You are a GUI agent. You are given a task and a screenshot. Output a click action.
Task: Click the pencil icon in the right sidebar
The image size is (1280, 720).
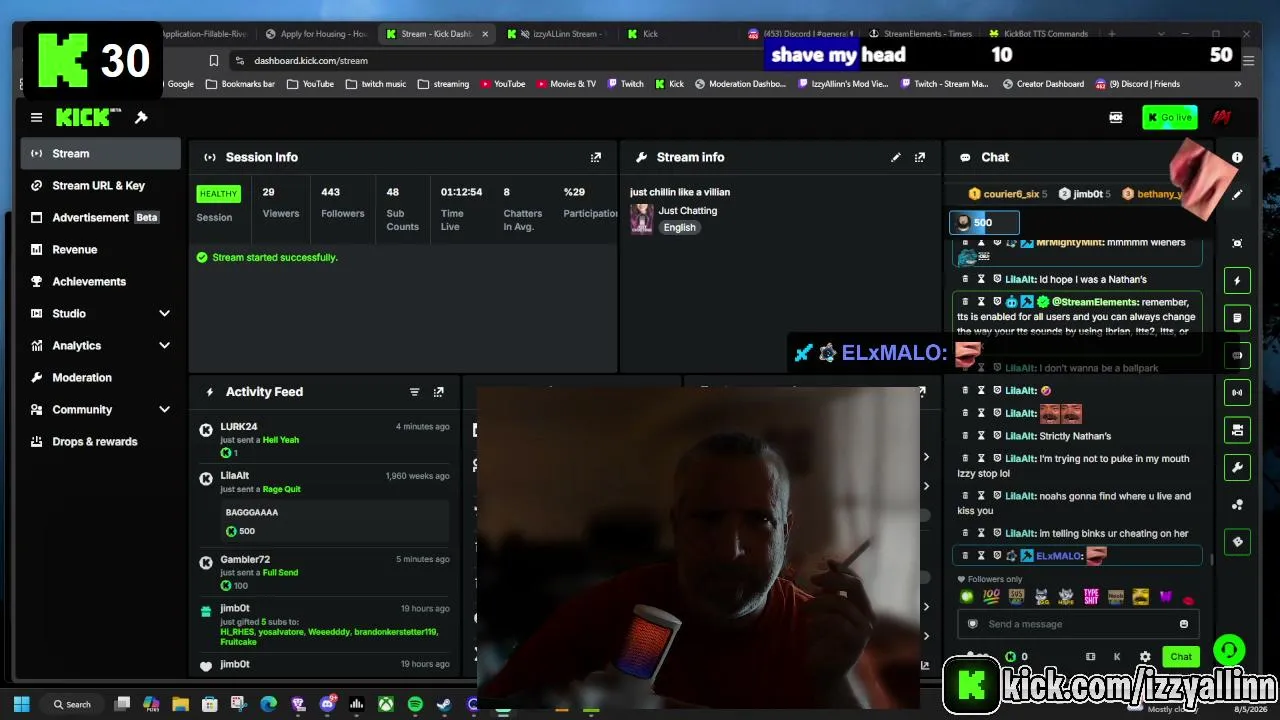click(x=1237, y=195)
